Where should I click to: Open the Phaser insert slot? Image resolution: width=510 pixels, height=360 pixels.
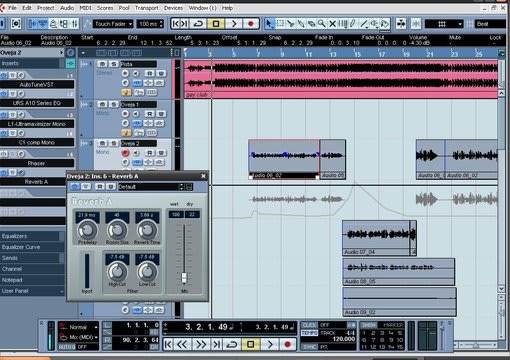(x=37, y=163)
